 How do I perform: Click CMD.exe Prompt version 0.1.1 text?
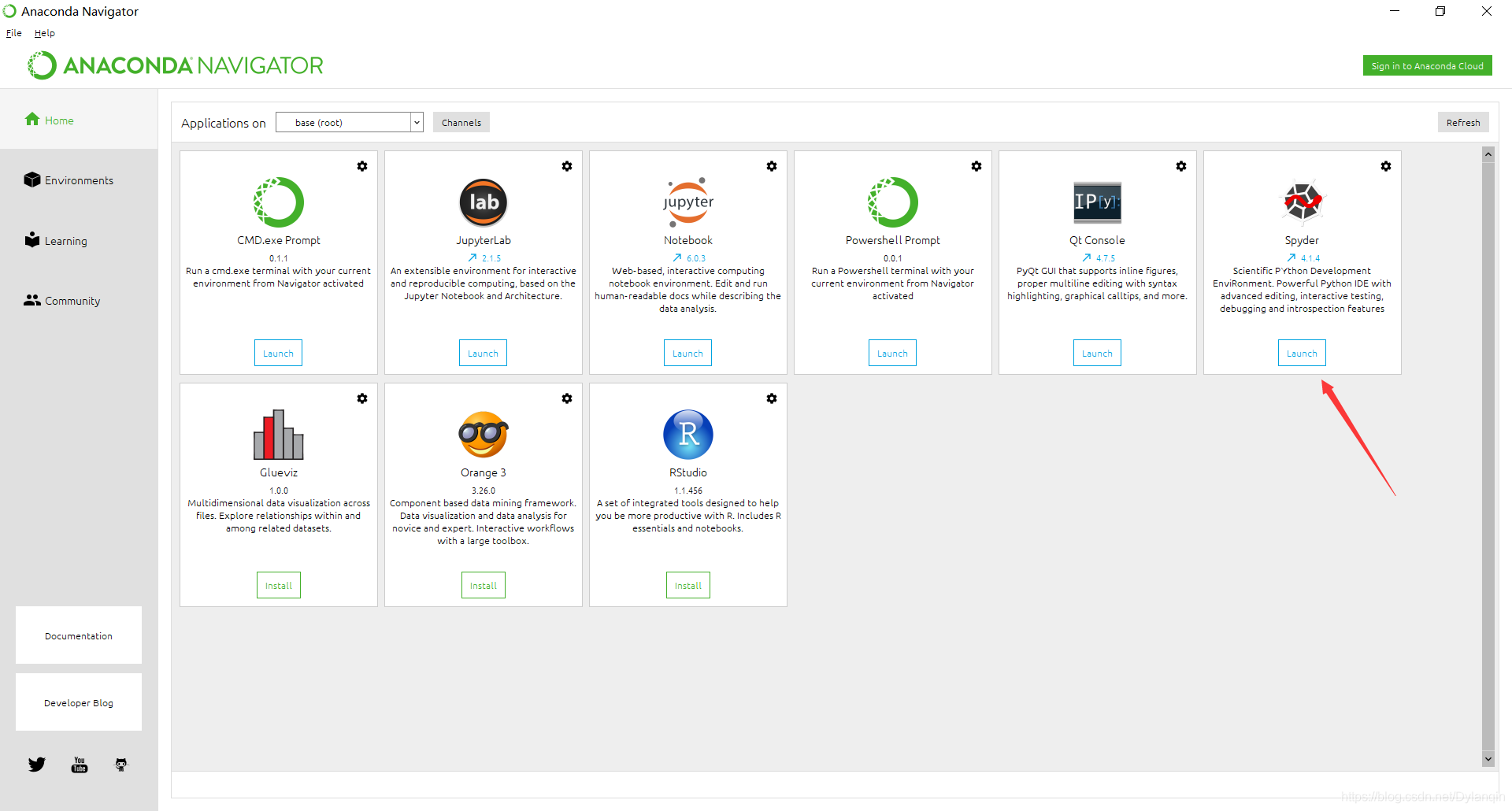click(279, 258)
